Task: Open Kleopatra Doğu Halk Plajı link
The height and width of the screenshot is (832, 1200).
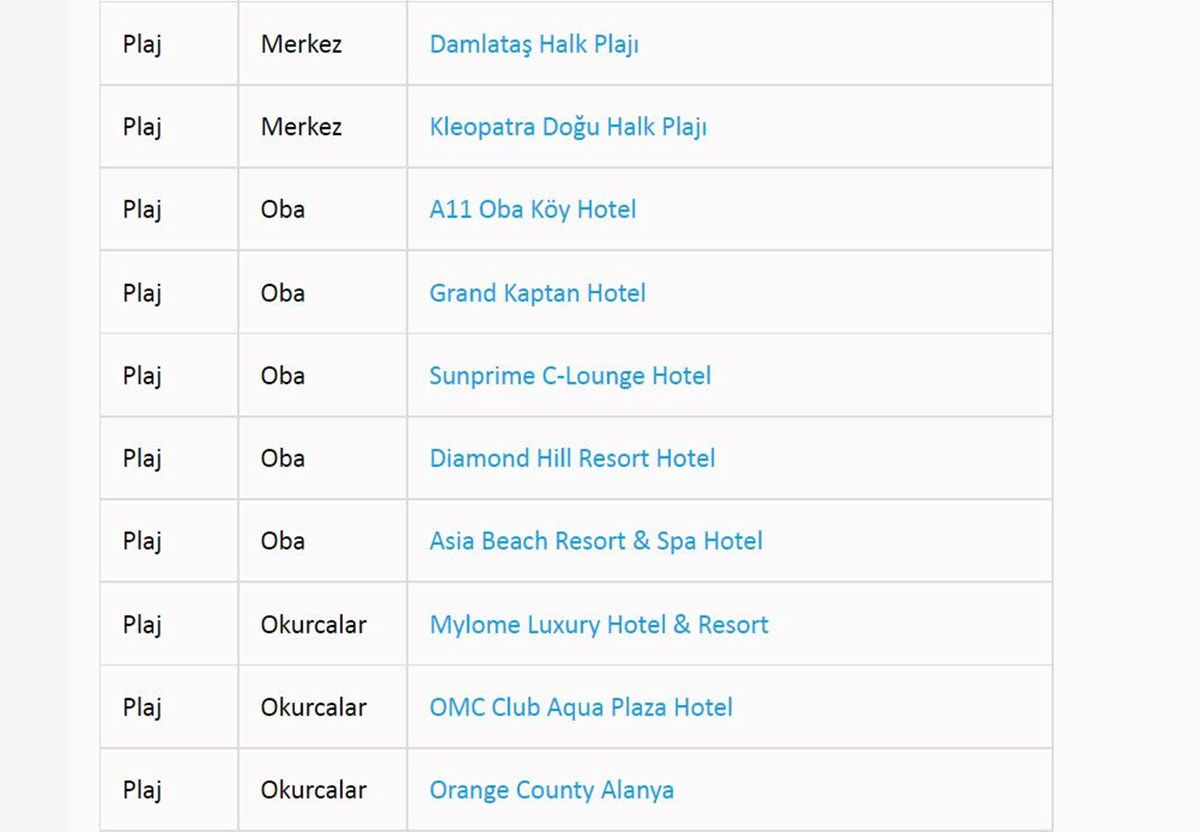Action: (568, 127)
